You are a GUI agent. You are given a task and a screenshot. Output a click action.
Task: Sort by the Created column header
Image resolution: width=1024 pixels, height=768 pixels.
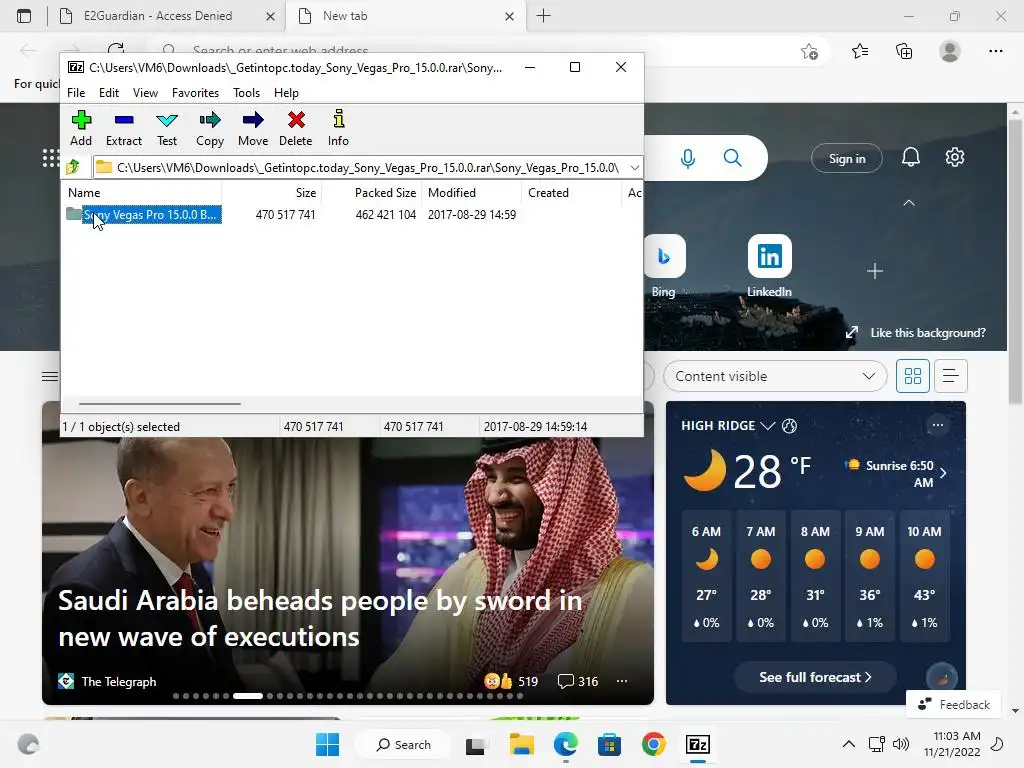point(571,193)
